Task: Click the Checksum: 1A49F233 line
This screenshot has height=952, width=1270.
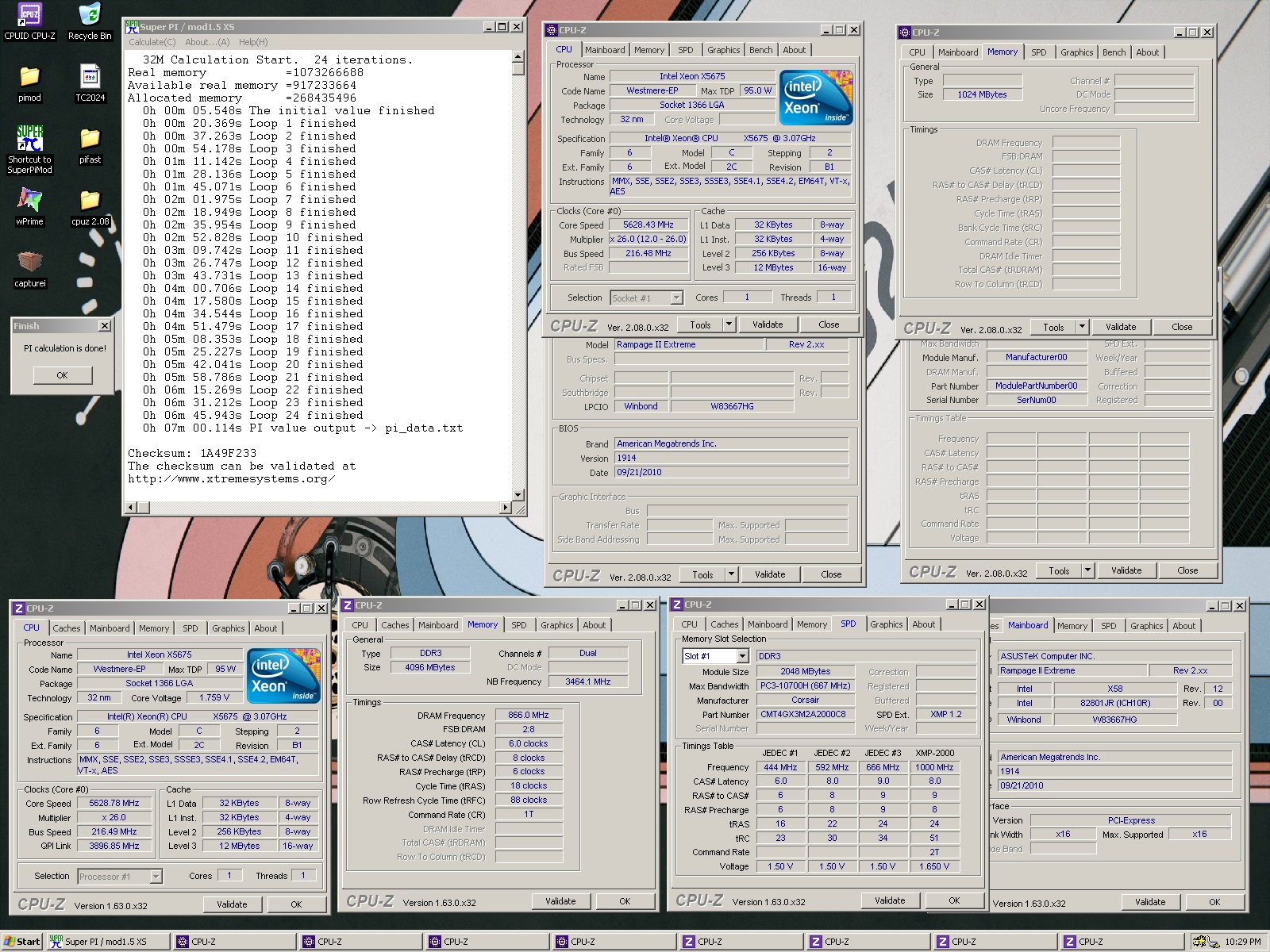Action: pos(192,454)
